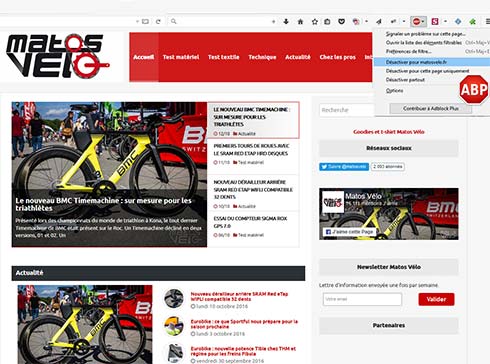This screenshot has height=364, width=490.
Task: Open the 'Test textile' navigation tab
Action: [x=224, y=57]
